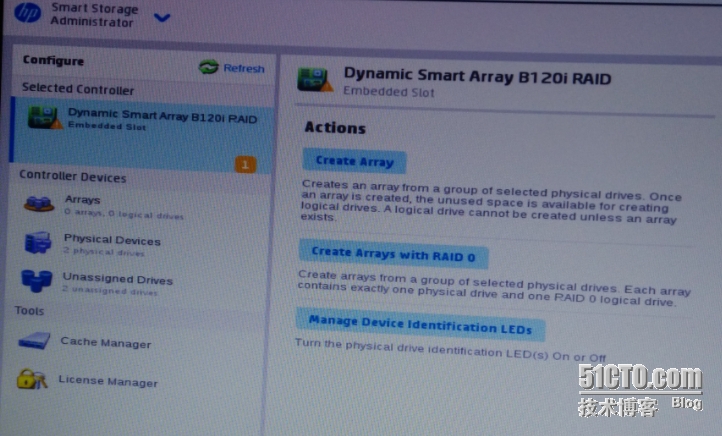Click the Refresh link
This screenshot has width=722, height=436.
244,69
